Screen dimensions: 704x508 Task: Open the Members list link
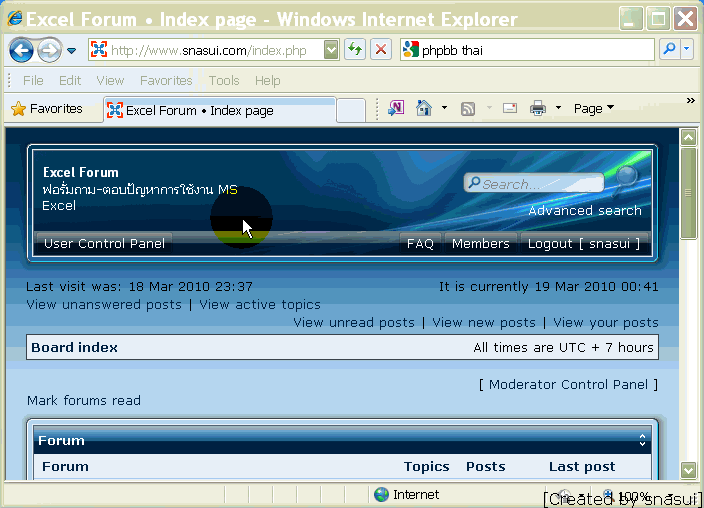click(x=480, y=243)
